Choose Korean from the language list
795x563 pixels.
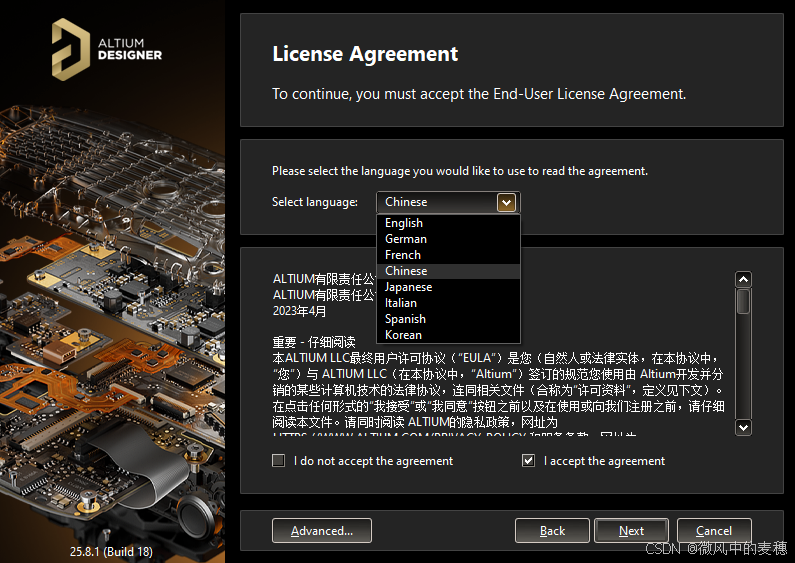coord(448,335)
